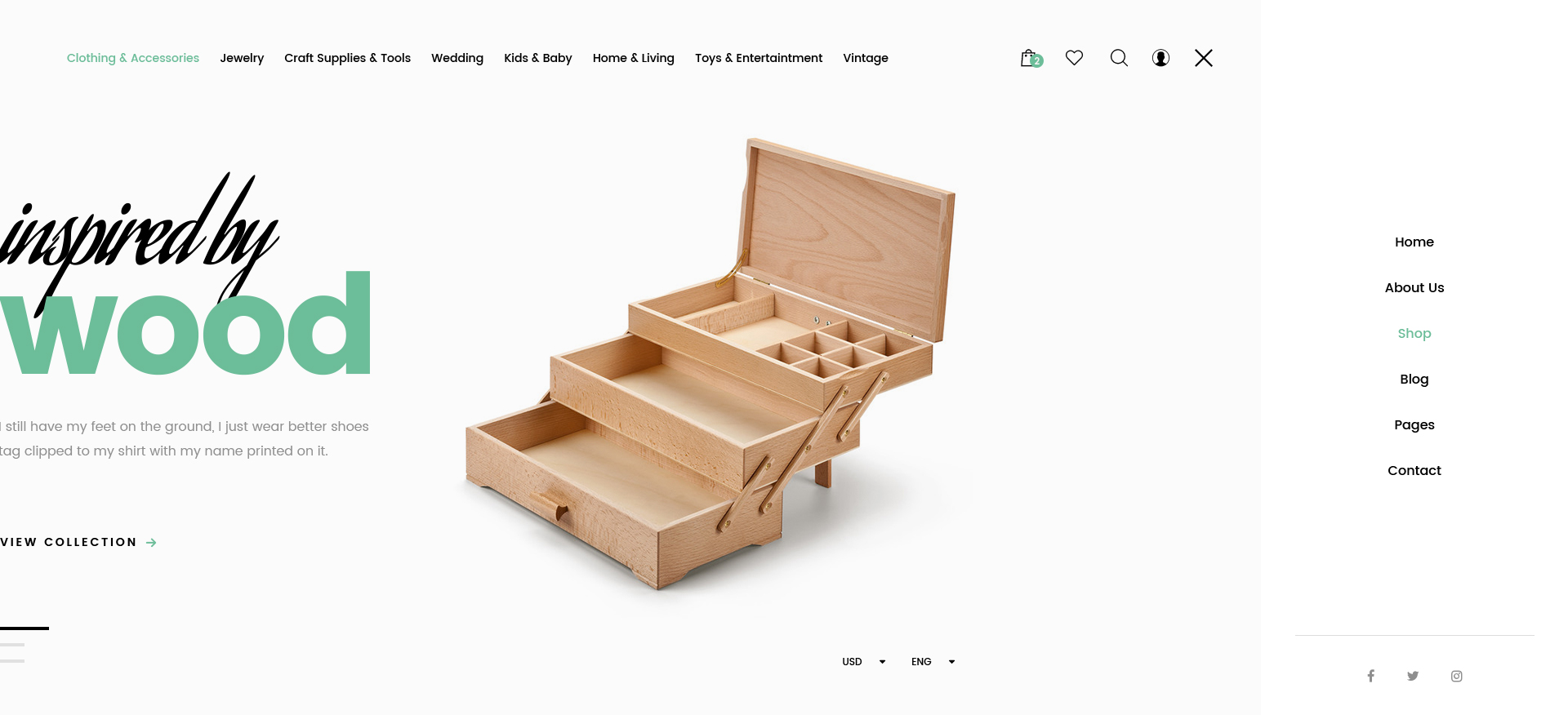Select the second slide indicator line

[x=12, y=645]
